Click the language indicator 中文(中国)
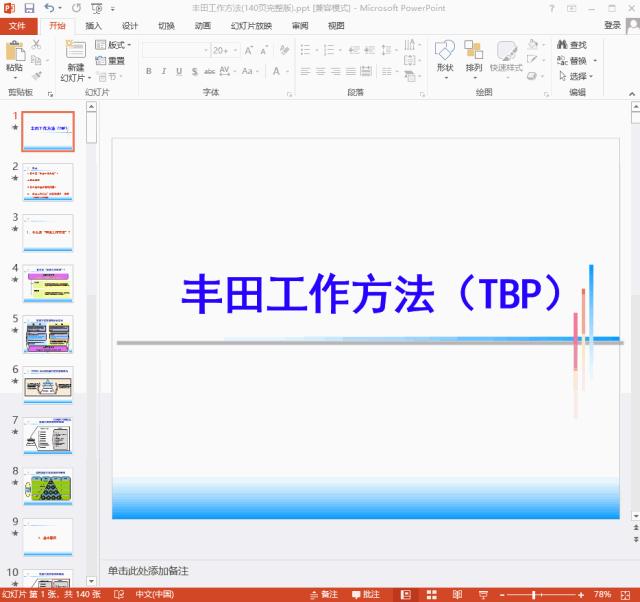 tap(155, 594)
